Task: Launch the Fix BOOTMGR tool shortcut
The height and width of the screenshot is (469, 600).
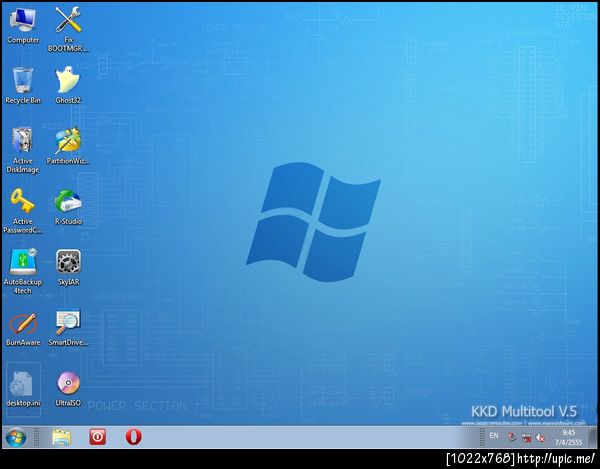Action: click(x=68, y=29)
